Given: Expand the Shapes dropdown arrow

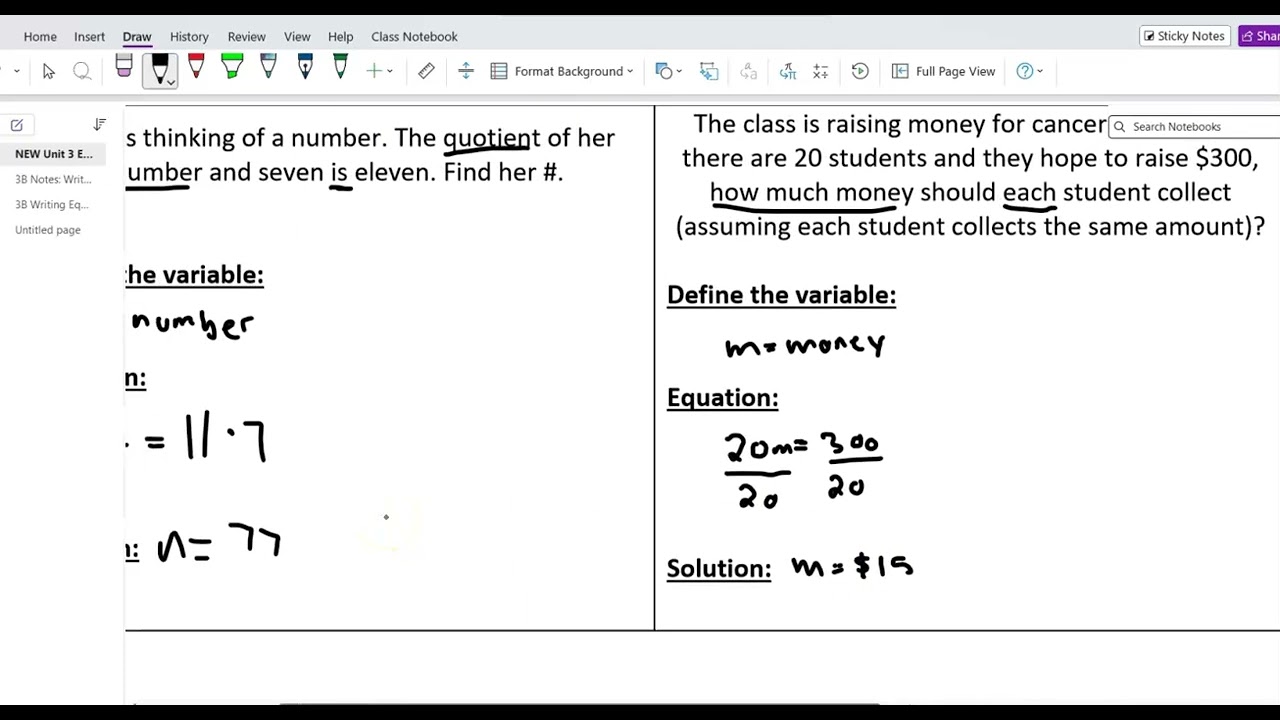Looking at the screenshot, I should (x=679, y=71).
